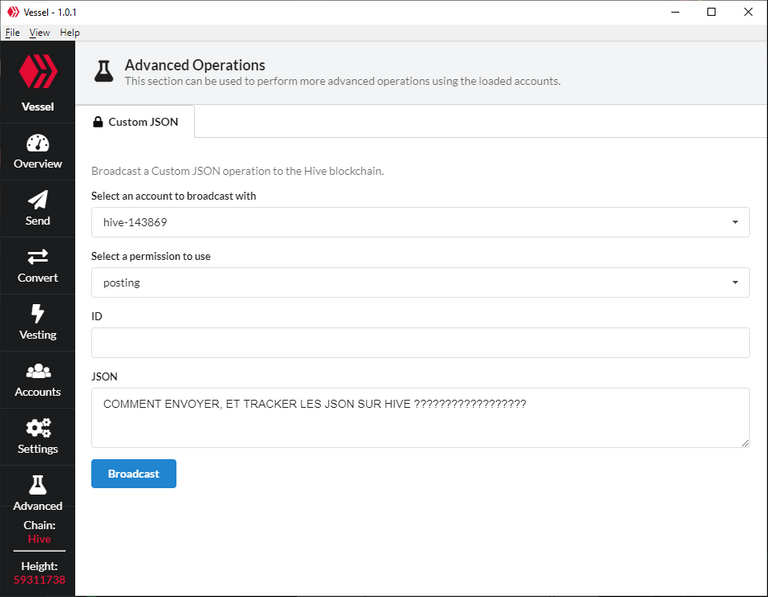768x597 pixels.
Task: Click the block height number 59311738
Action: (x=39, y=580)
